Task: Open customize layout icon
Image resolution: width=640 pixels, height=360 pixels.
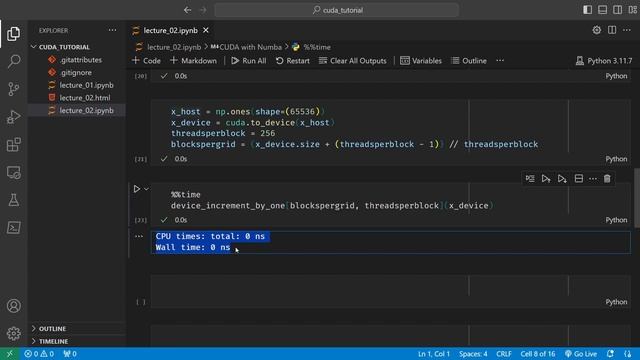Action: [x=633, y=10]
